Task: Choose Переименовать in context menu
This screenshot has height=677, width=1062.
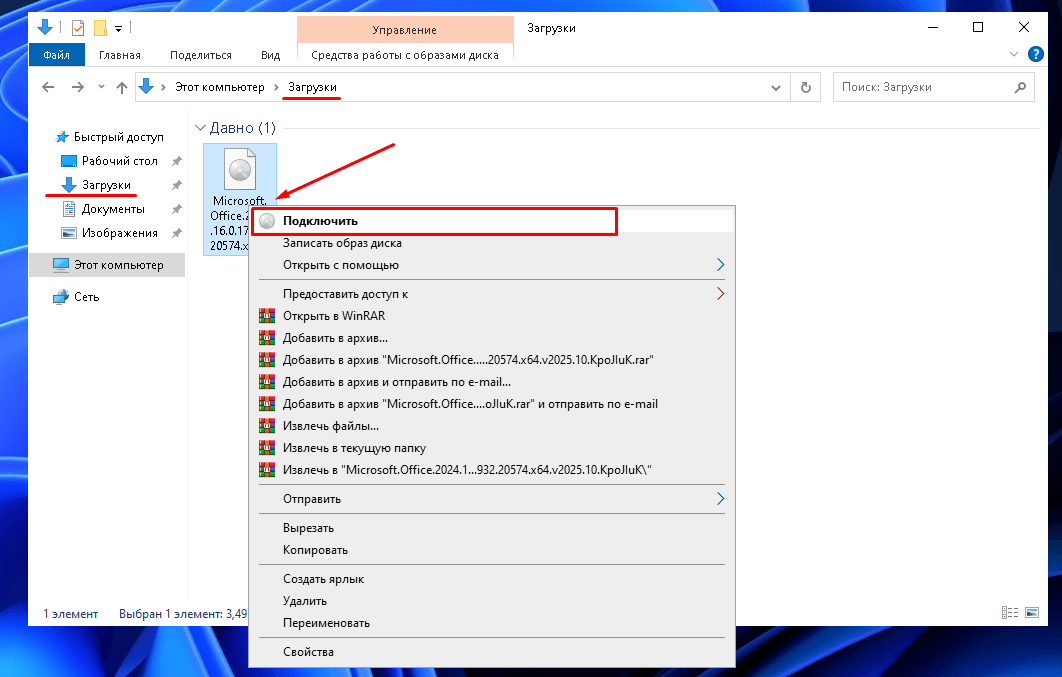Action: pos(492,623)
